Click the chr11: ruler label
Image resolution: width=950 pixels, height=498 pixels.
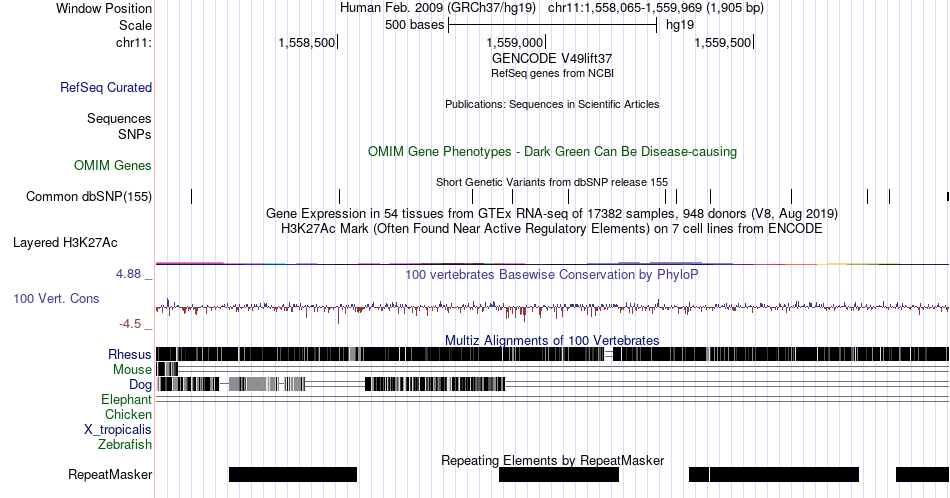tap(134, 42)
